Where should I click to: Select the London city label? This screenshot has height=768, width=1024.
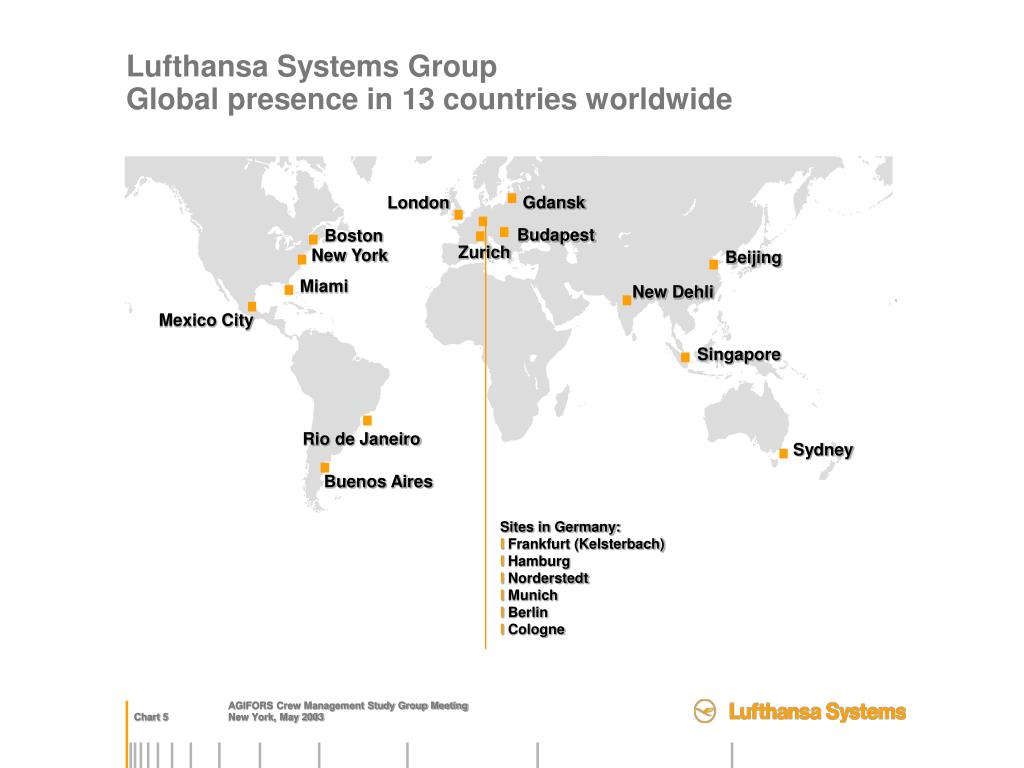419,202
